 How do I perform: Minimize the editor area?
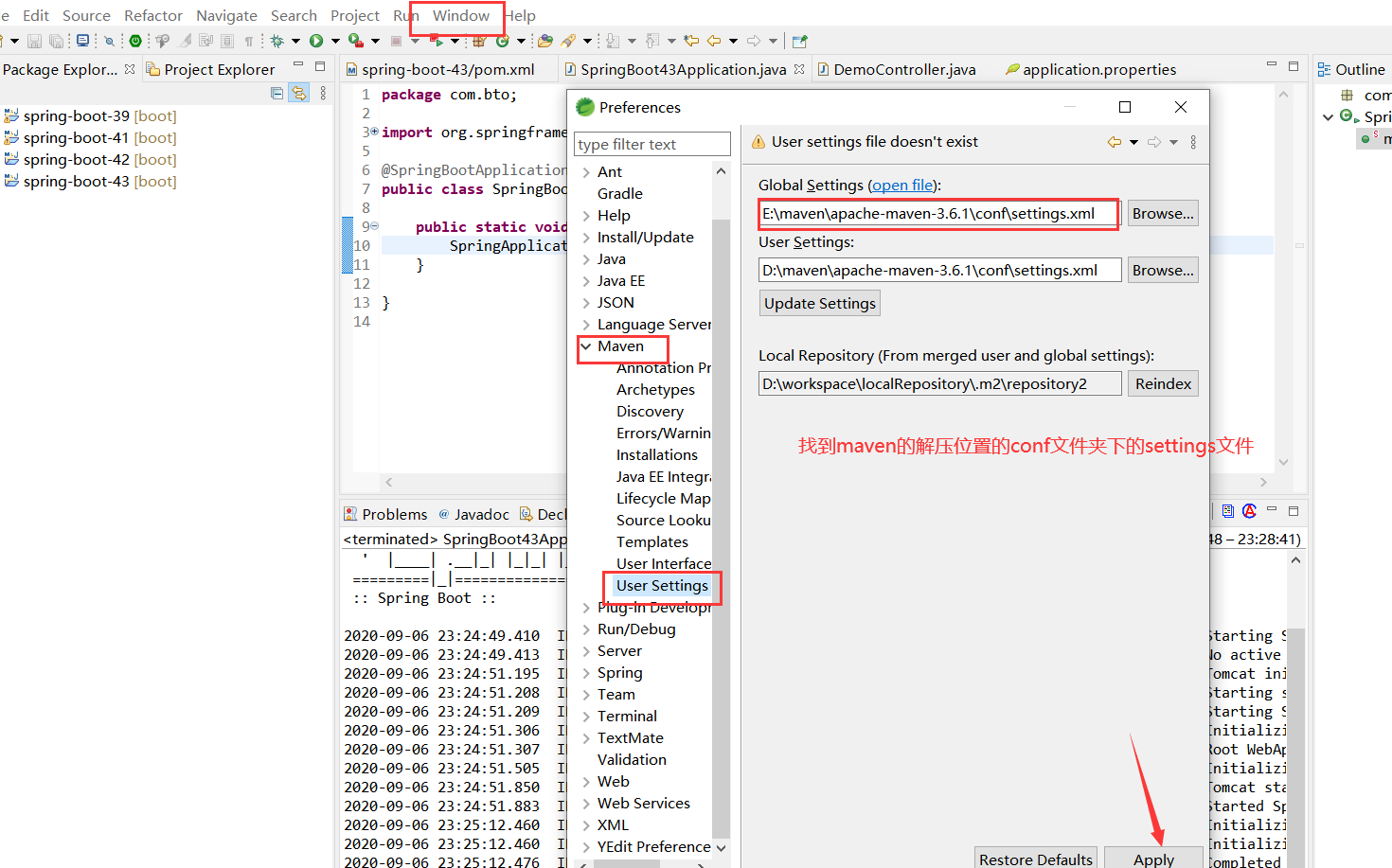coord(1272,64)
